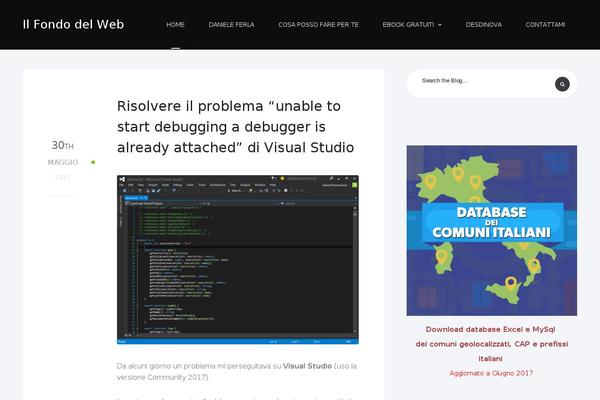Screen dimensions: 600x400
Task: Follow the Download database Excel e MySql link
Action: (492, 344)
